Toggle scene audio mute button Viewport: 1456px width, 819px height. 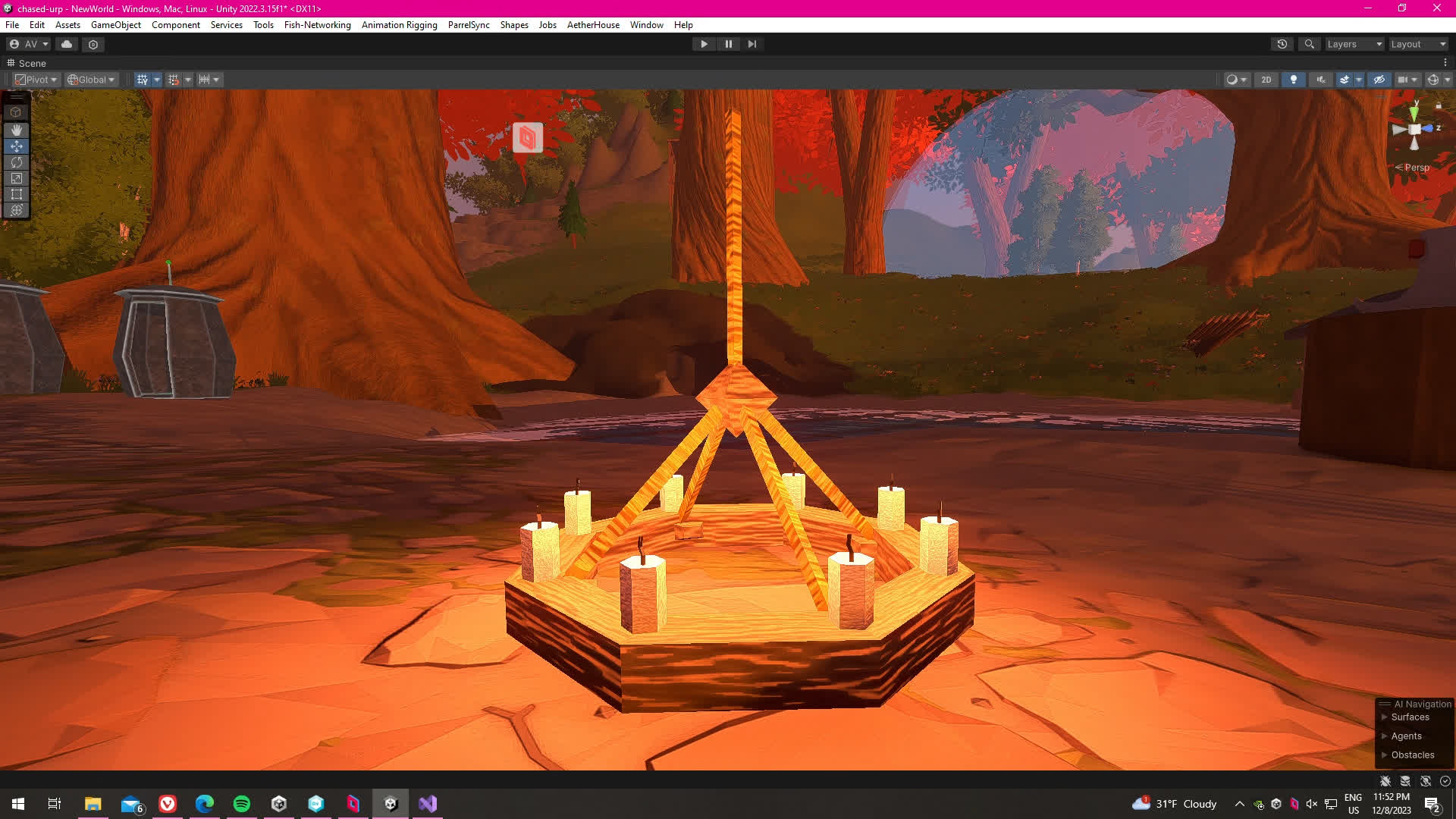1321,80
